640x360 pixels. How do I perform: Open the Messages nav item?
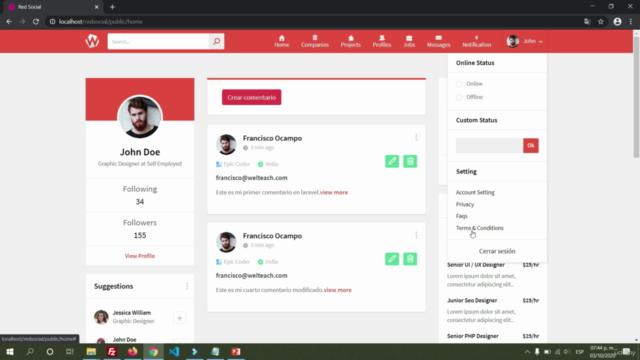point(438,41)
